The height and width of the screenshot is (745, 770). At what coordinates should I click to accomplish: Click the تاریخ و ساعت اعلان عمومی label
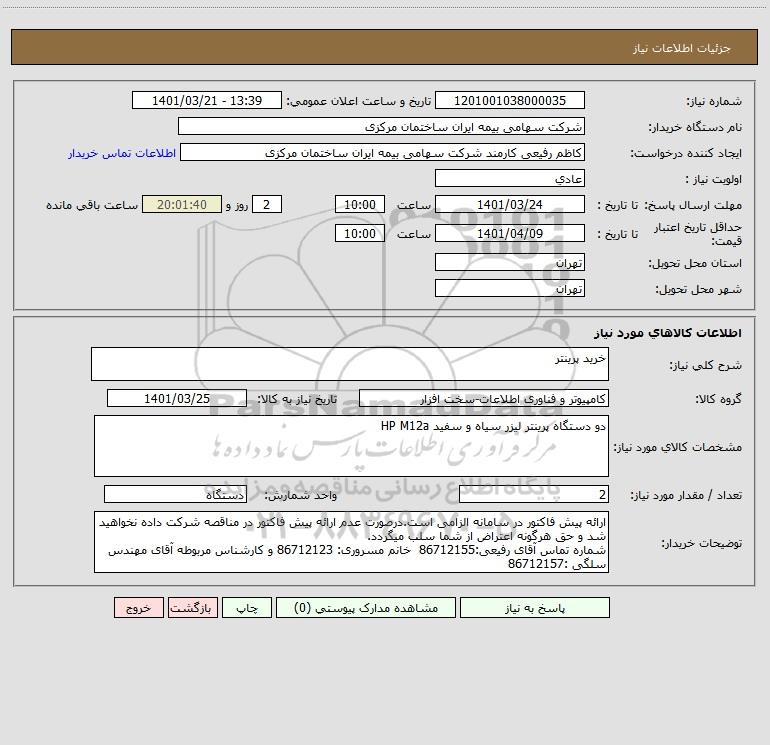click(358, 101)
